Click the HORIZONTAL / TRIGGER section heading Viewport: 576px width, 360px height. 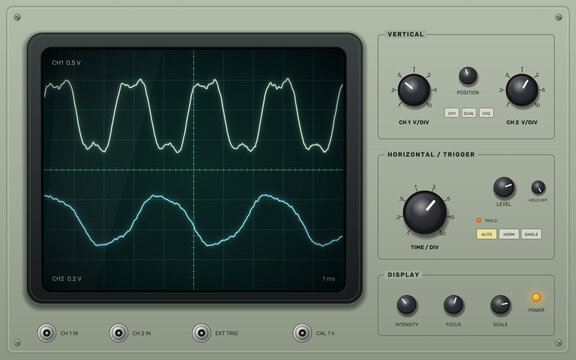pos(431,154)
